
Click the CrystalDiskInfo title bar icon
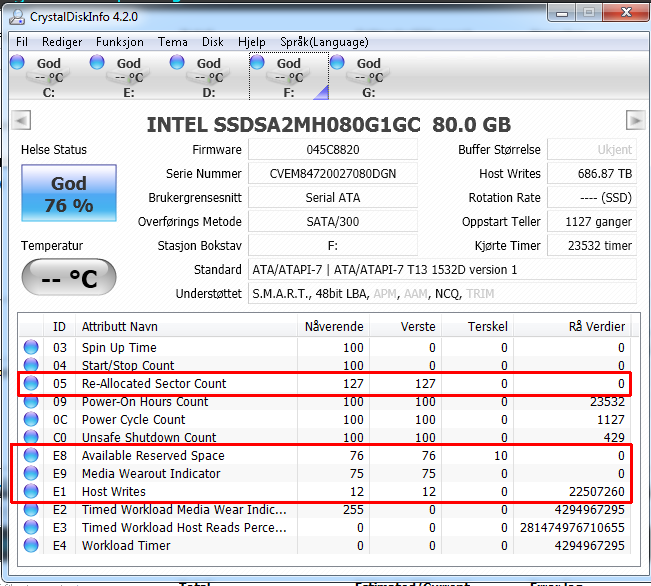(17, 17)
